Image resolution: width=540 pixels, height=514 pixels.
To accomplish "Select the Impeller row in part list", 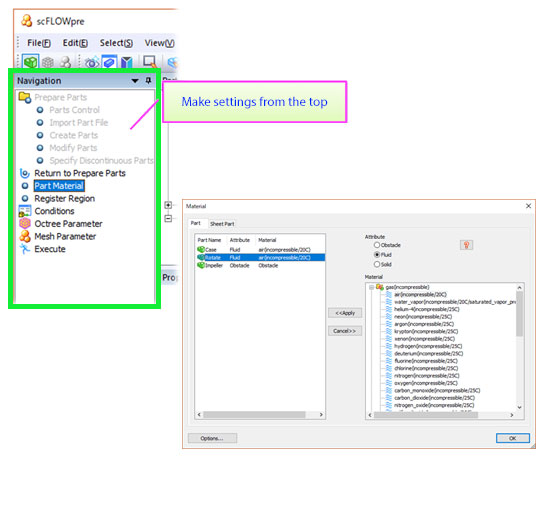I will tap(260, 265).
